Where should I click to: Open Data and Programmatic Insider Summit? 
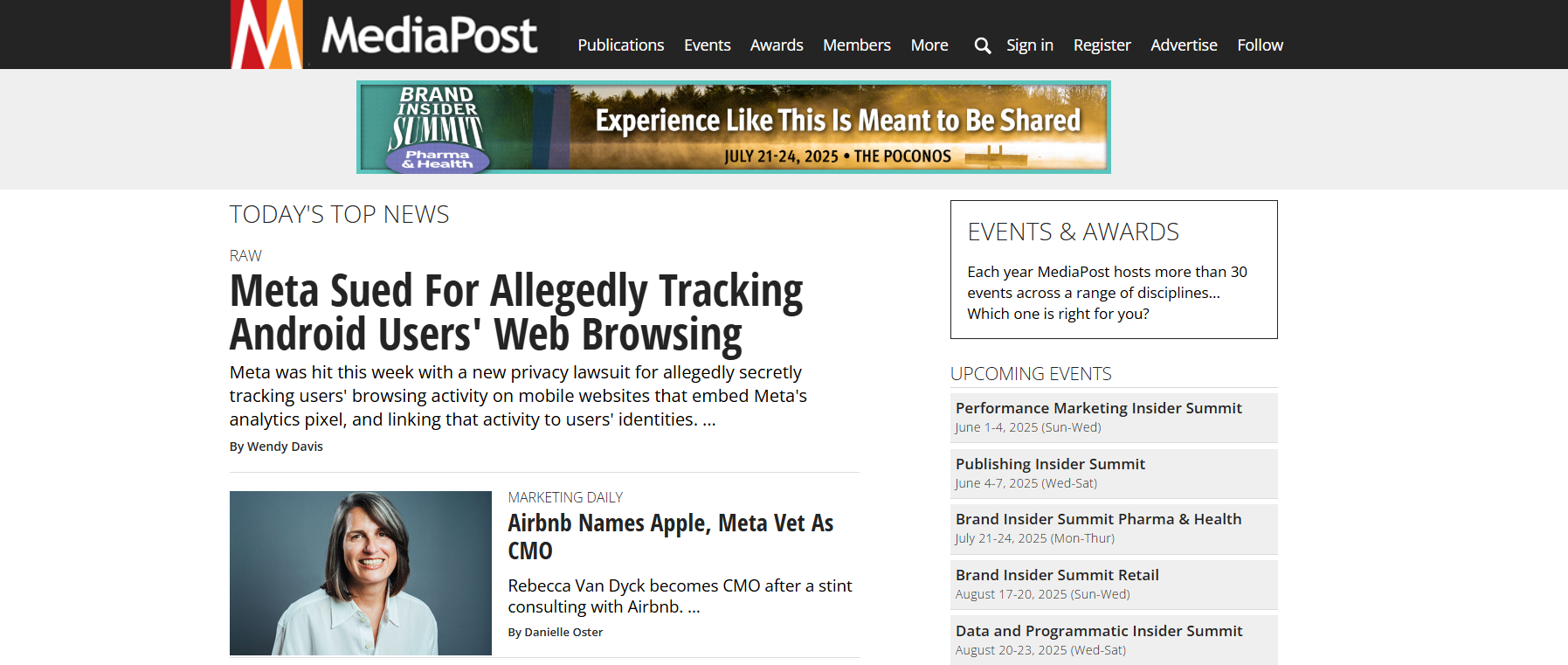click(1114, 640)
